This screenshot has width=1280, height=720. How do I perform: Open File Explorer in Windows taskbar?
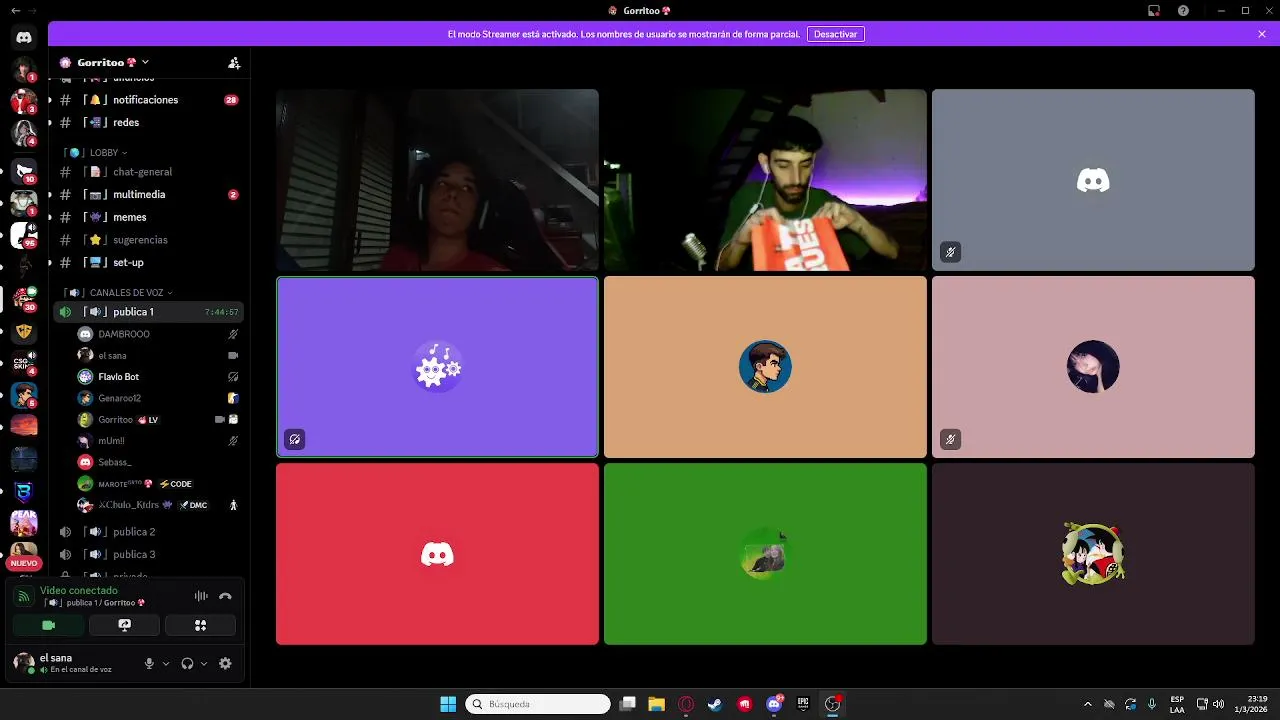[x=656, y=704]
